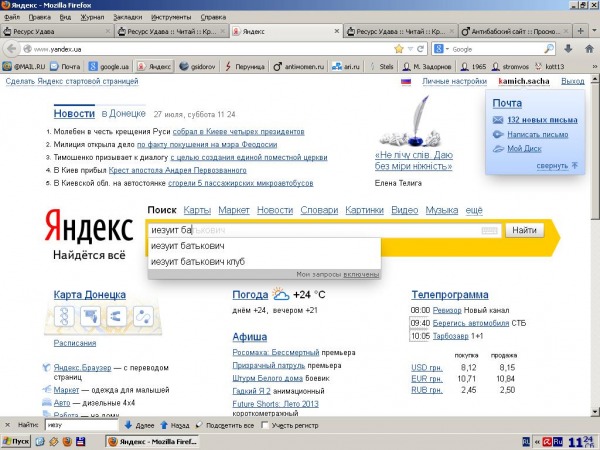
Task: Click Написать письмо link
Action: click(538, 134)
